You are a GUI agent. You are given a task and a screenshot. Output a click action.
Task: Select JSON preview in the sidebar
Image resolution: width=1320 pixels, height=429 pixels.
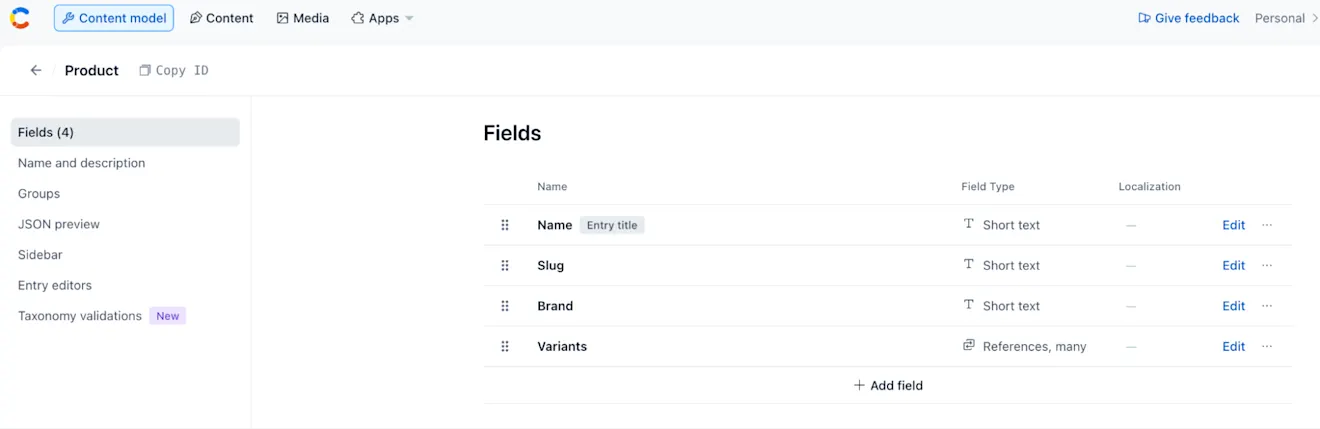(x=59, y=224)
